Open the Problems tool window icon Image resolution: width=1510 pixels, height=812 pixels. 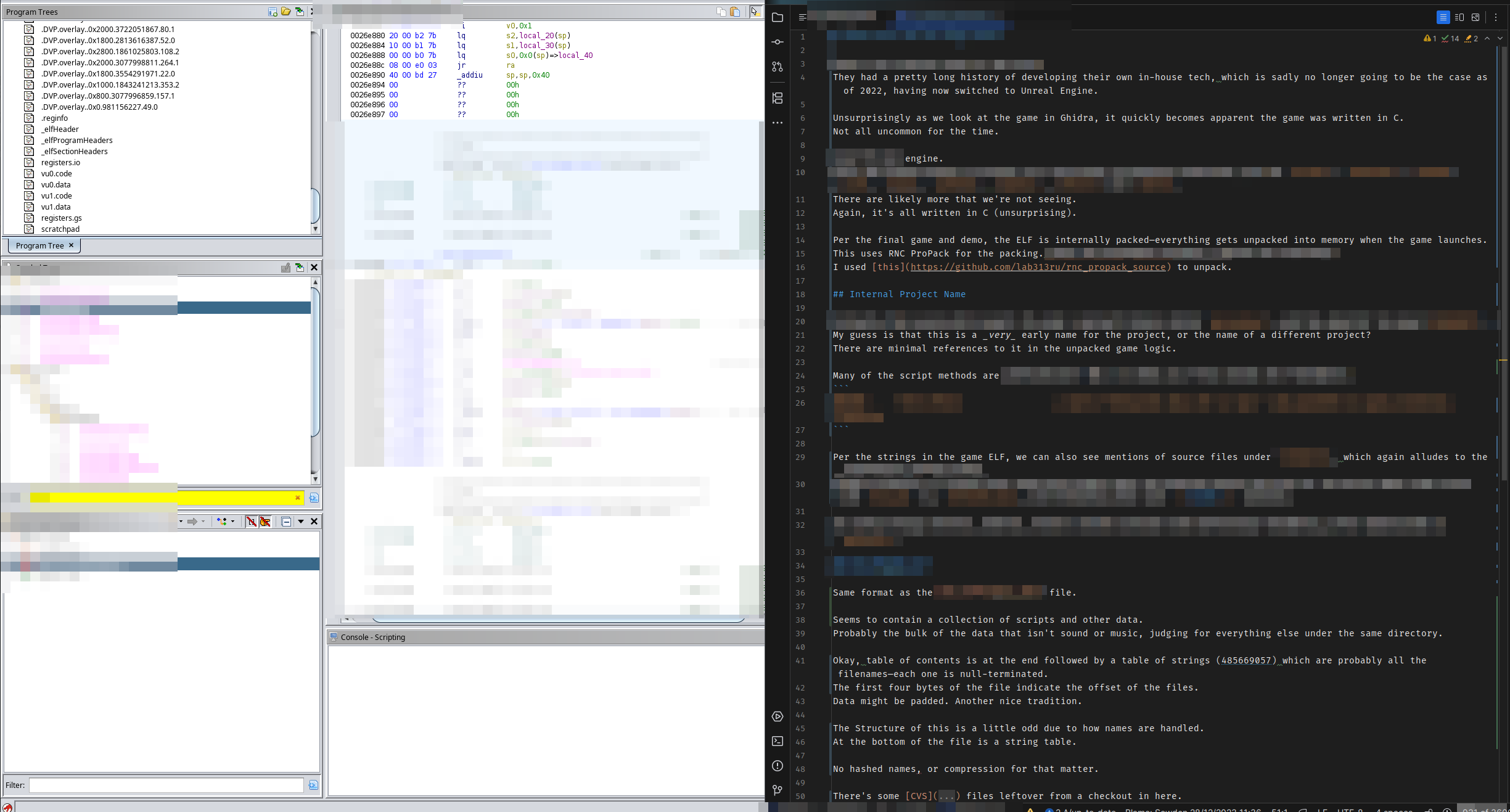coord(778,766)
